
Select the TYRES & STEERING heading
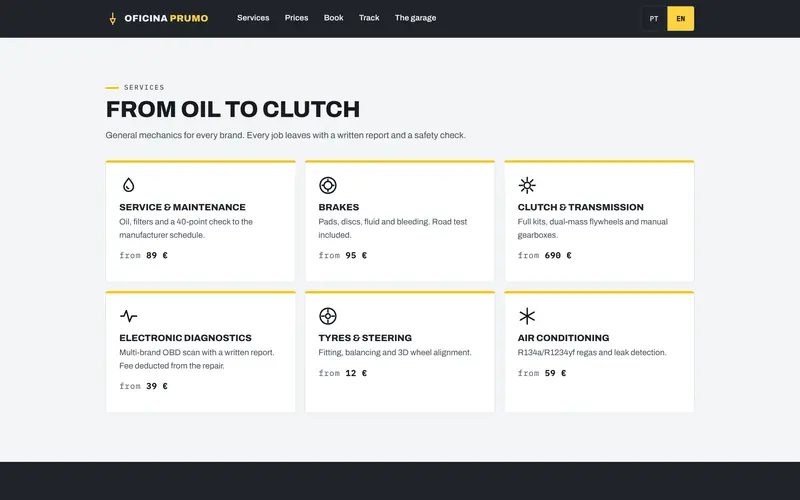click(x=365, y=338)
